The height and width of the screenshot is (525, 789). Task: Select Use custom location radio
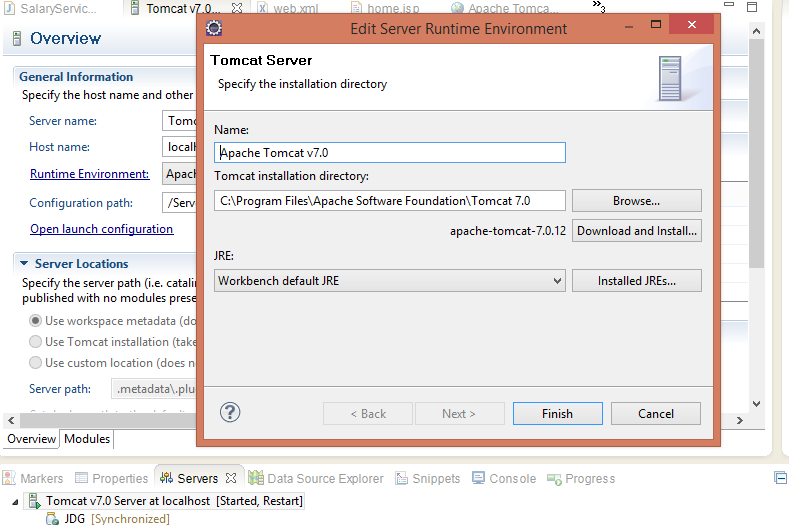pos(35,363)
